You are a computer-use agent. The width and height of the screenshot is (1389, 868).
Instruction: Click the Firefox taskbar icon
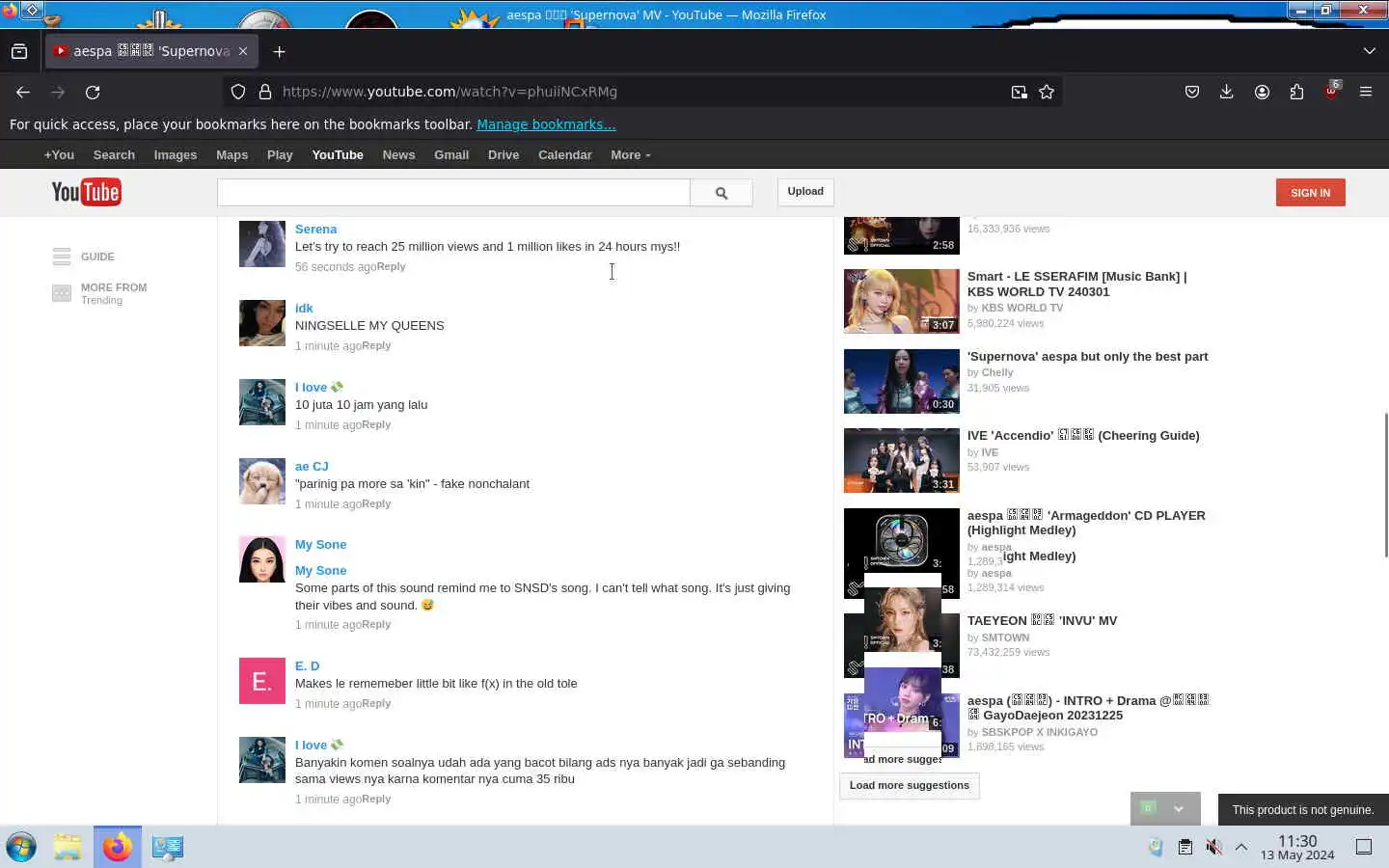pyautogui.click(x=118, y=847)
